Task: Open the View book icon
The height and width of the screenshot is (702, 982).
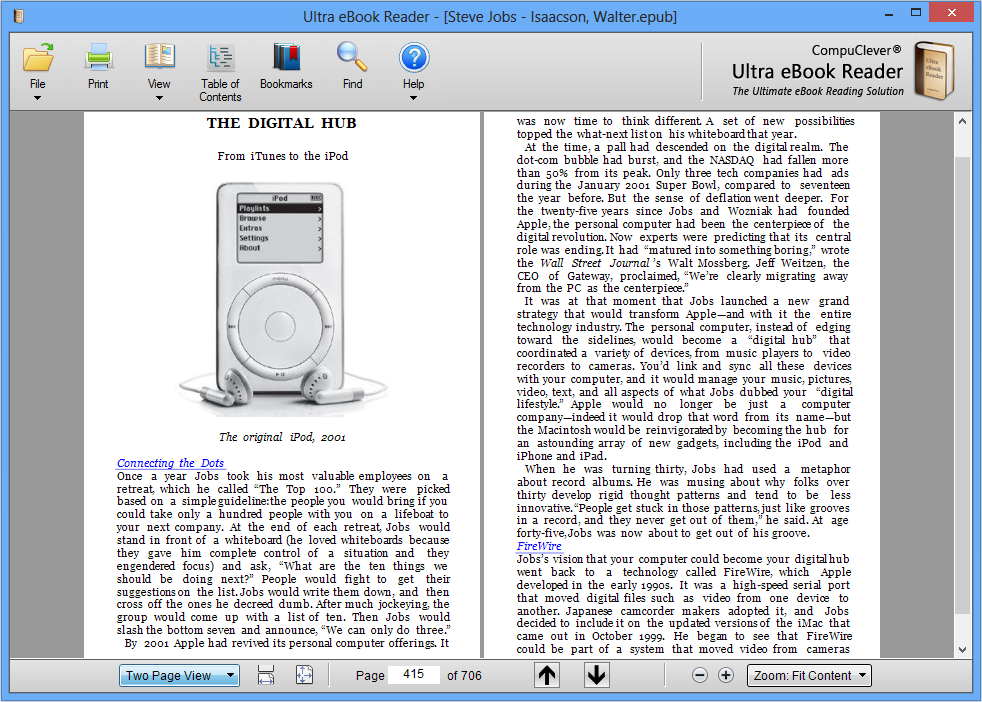Action: [159, 56]
